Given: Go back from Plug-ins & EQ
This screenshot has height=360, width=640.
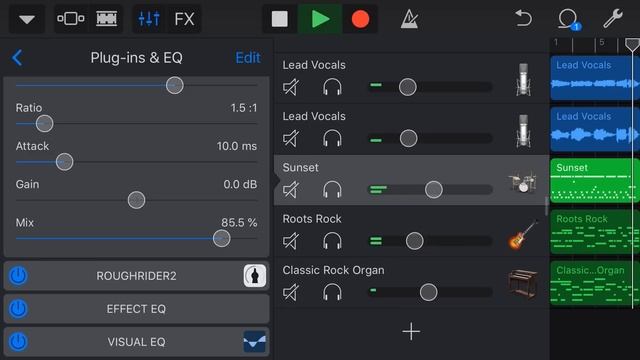Looking at the screenshot, I should coord(17,58).
